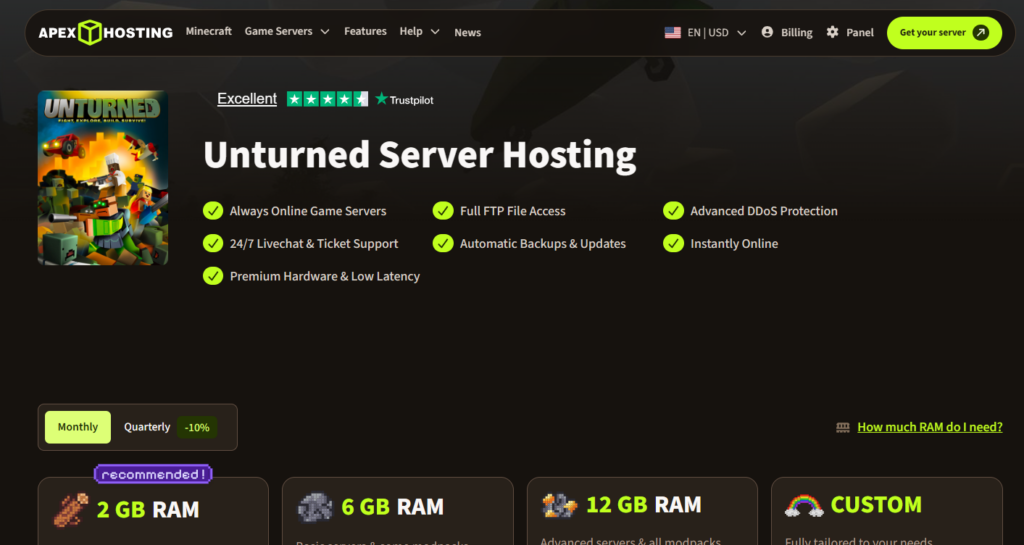The width and height of the screenshot is (1024, 545).
Task: Open the Panel link
Action: 860,33
